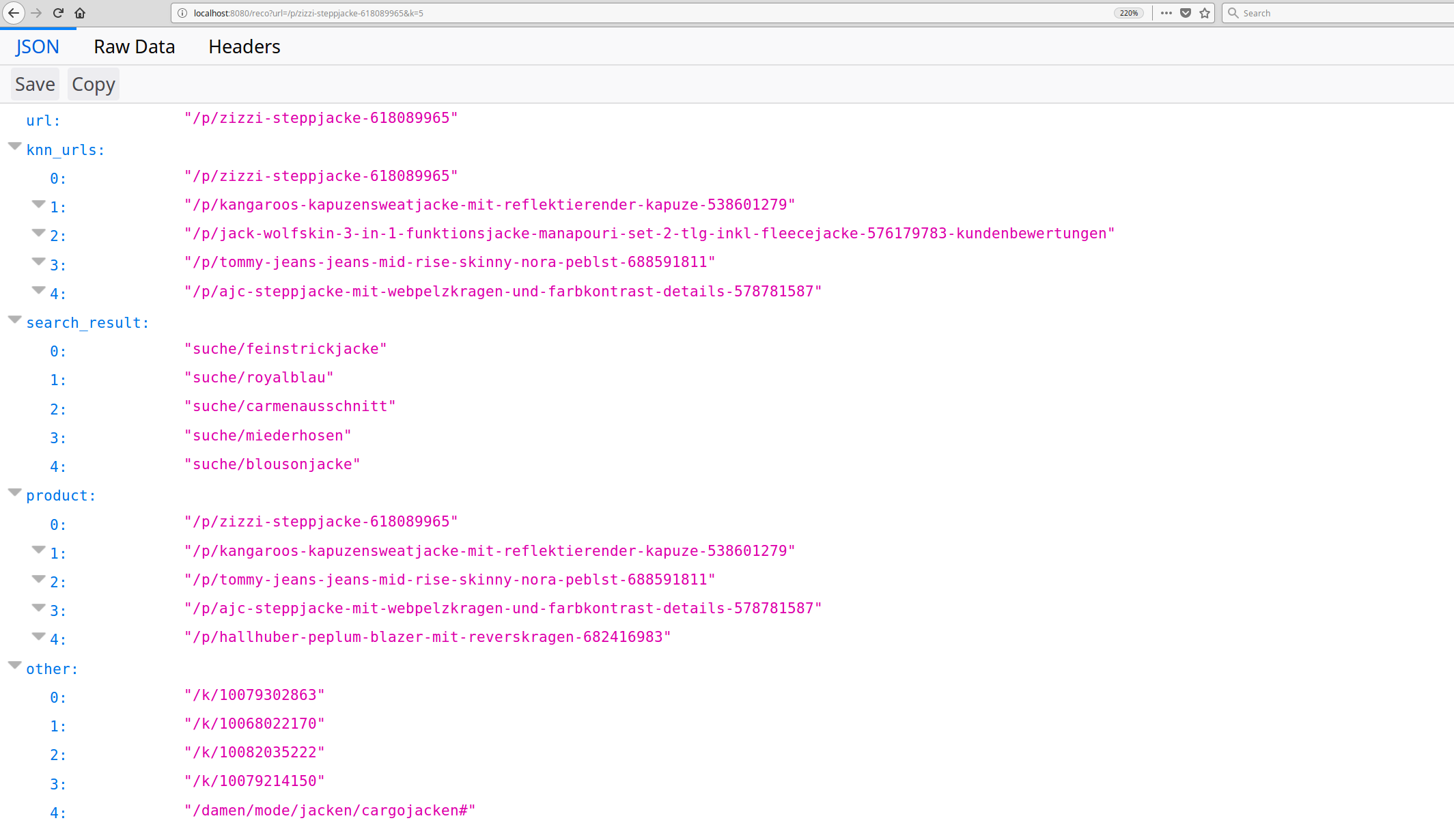Switch to the Raw Data tab

[135, 46]
